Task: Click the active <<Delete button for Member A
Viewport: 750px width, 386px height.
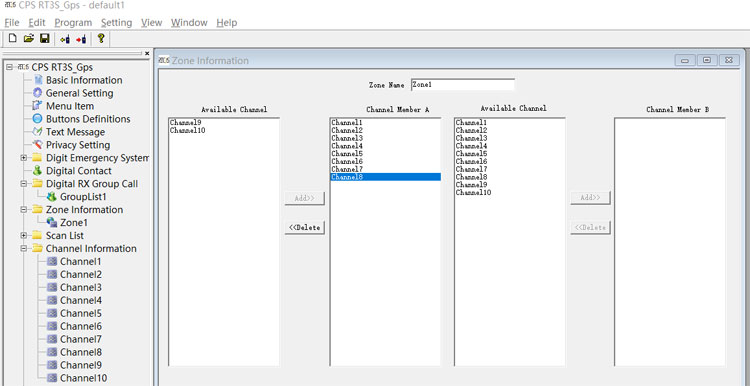Action: pos(305,228)
